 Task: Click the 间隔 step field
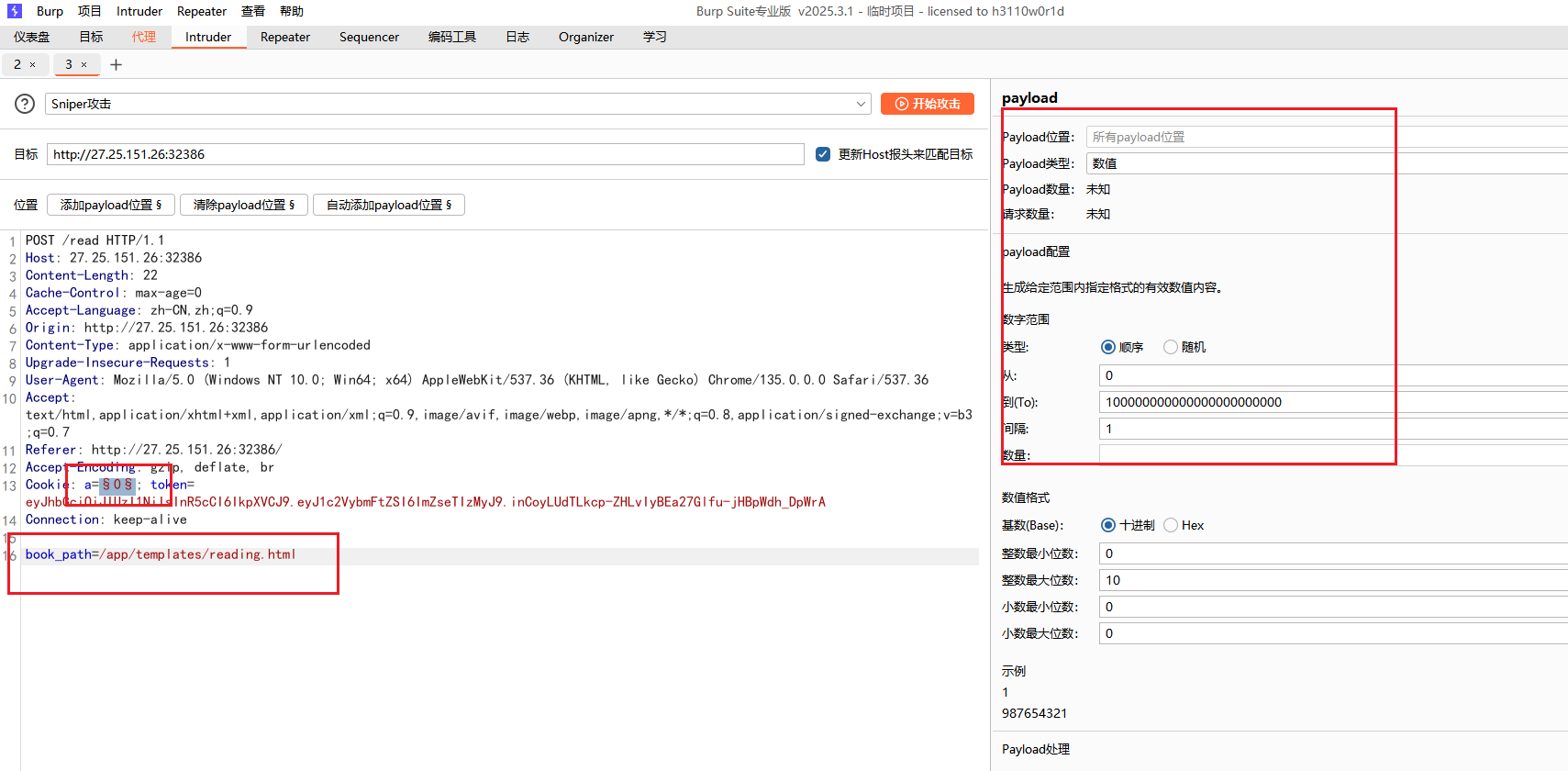[x=1333, y=429]
